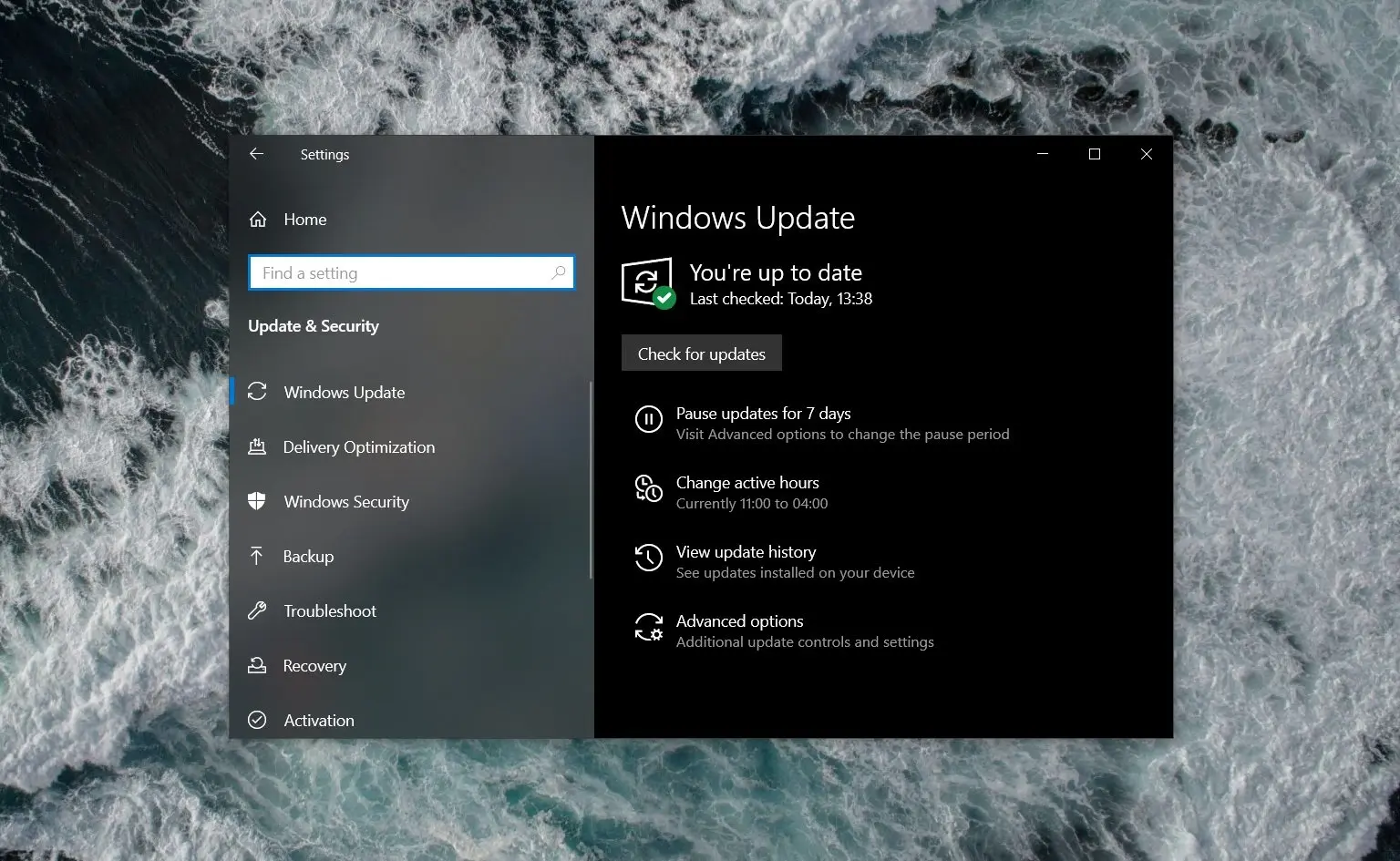1400x861 pixels.
Task: Click the 'You're up to date' text
Action: tap(776, 272)
